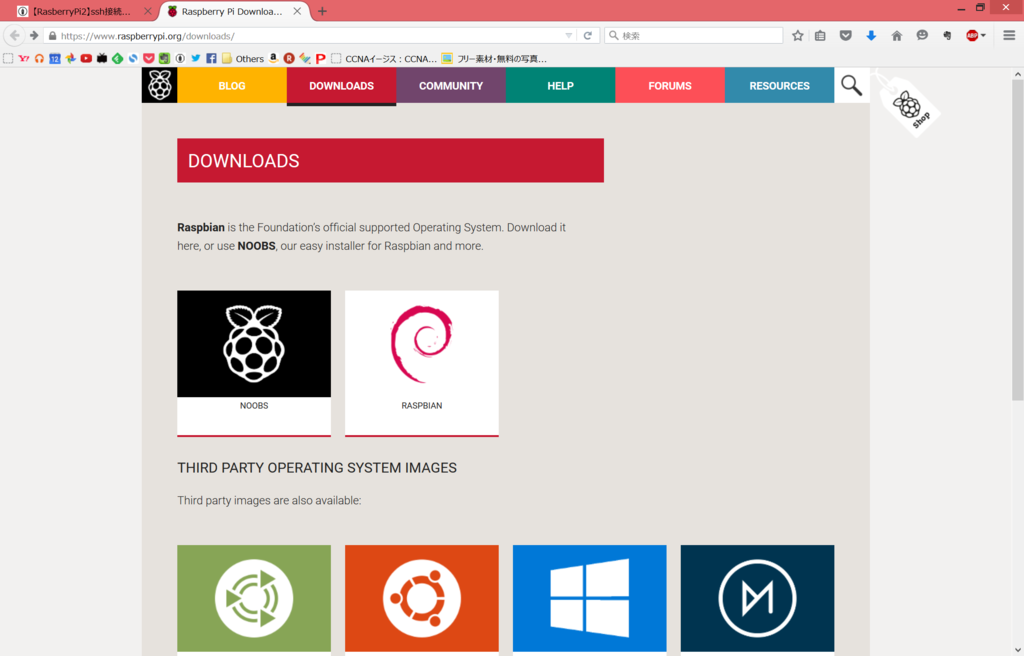The image size is (1024, 656).
Task: Open the OSMC dark blue tile
Action: [x=758, y=599]
